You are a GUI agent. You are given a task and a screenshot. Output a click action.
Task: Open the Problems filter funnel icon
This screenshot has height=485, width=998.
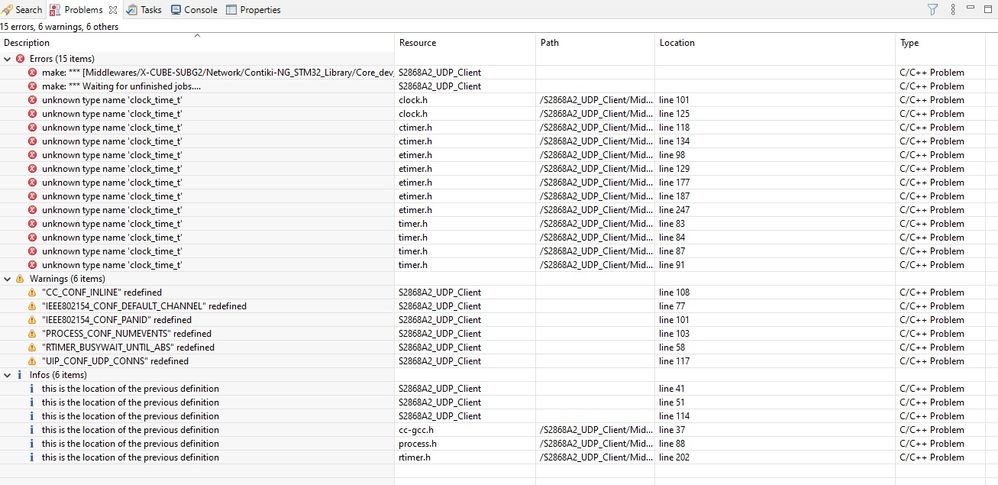(x=932, y=10)
